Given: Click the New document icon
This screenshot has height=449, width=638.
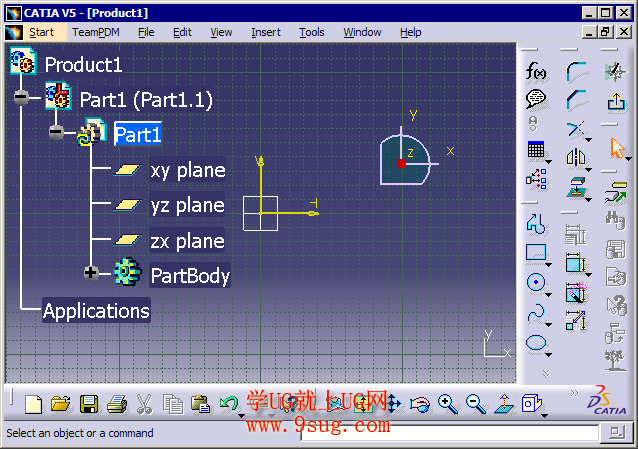Looking at the screenshot, I should coord(33,405).
